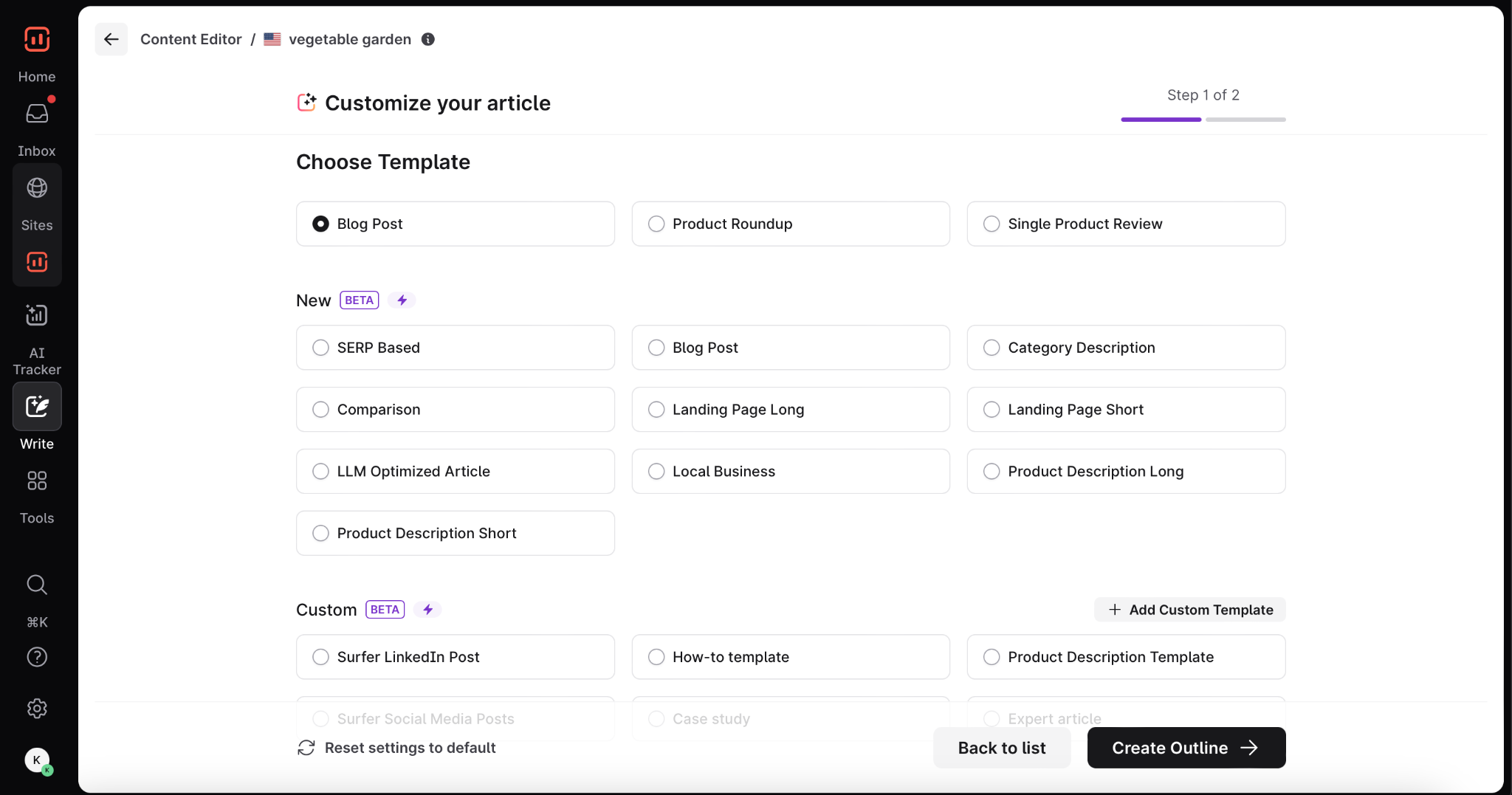Click the Create Outline button
The width and height of the screenshot is (1512, 795).
pos(1186,748)
